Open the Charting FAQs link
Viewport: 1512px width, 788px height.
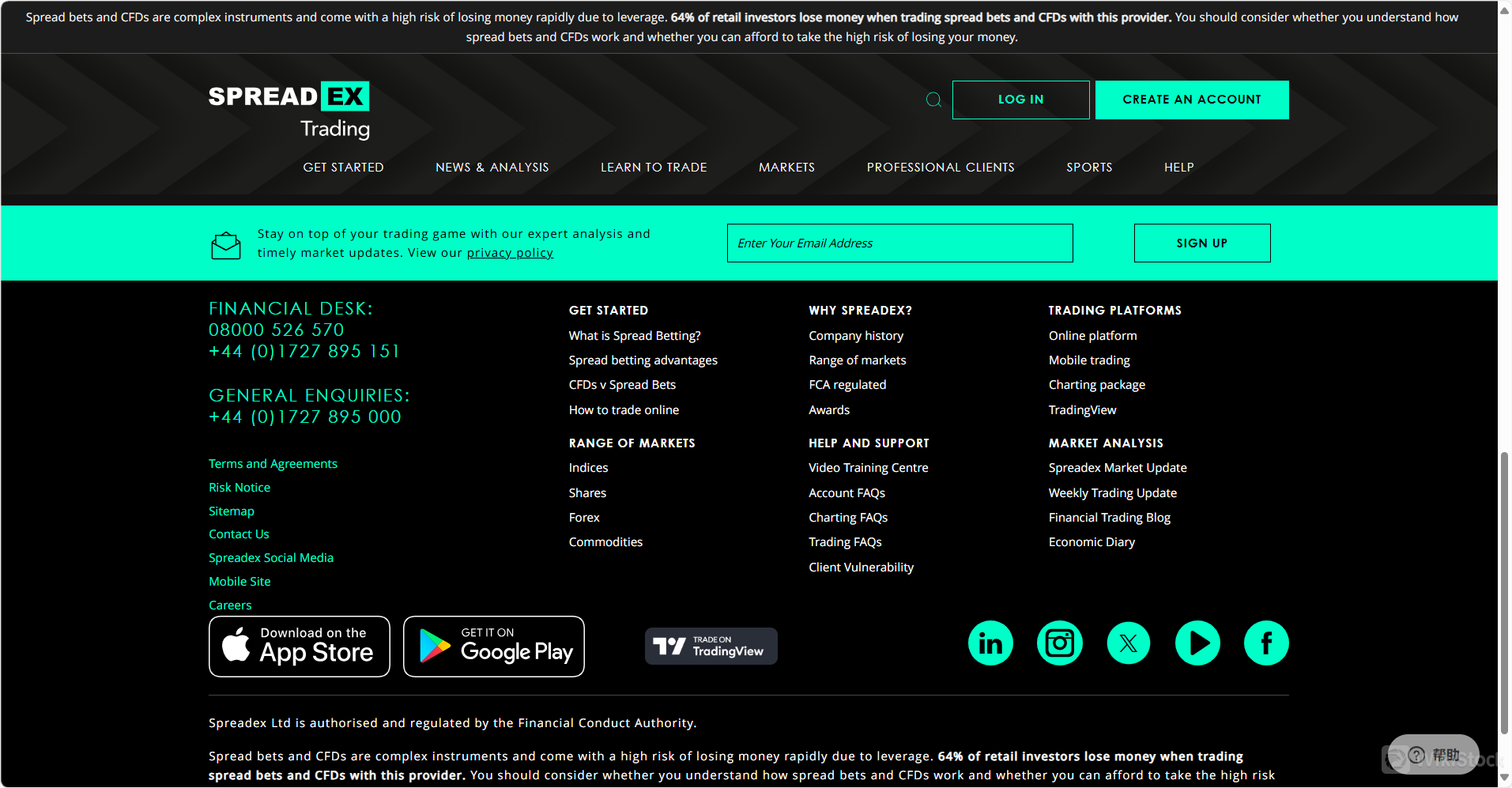(848, 518)
